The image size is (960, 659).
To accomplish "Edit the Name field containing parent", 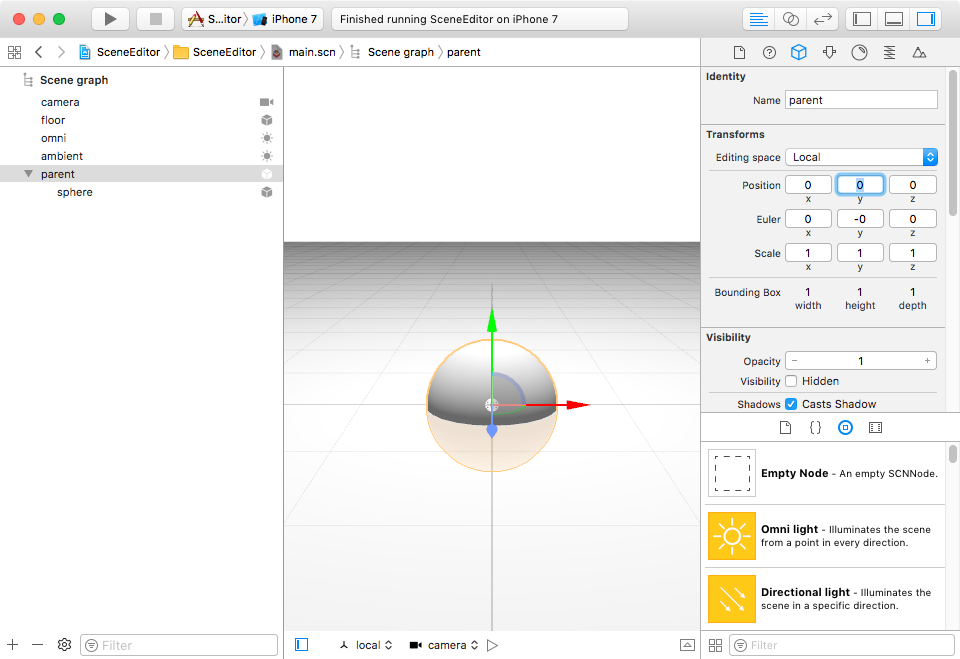I will pos(861,100).
